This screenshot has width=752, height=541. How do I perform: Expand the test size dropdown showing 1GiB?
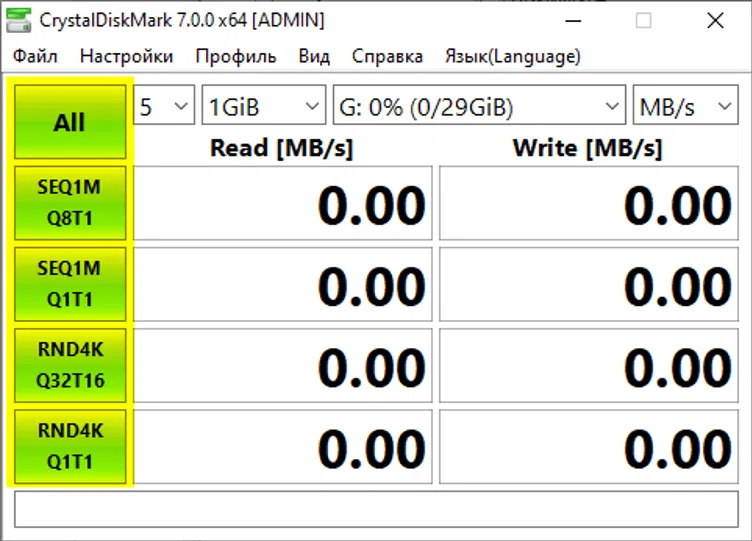[x=264, y=105]
